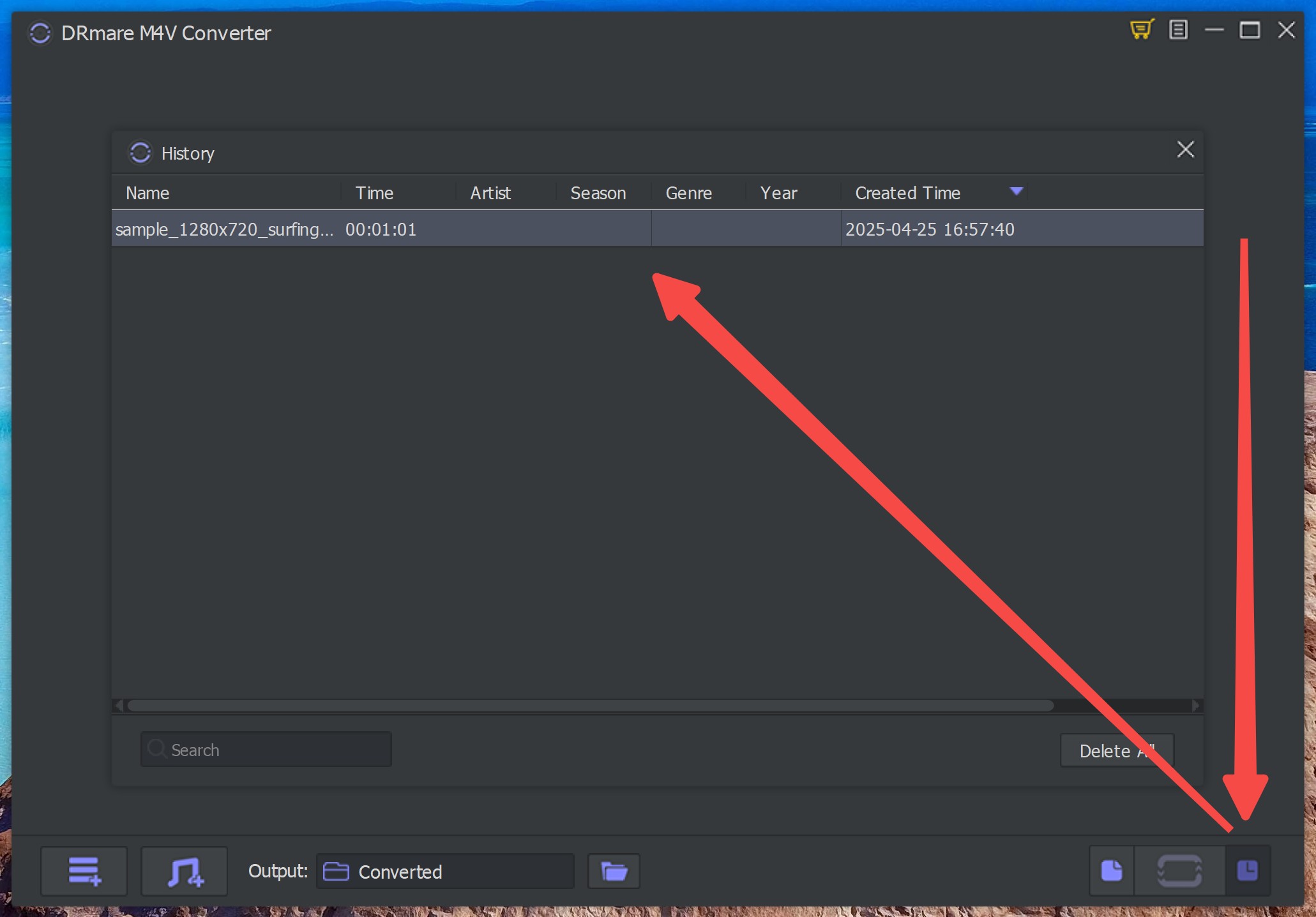This screenshot has height=917, width=1316.
Task: Close the History panel
Action: point(1185,149)
